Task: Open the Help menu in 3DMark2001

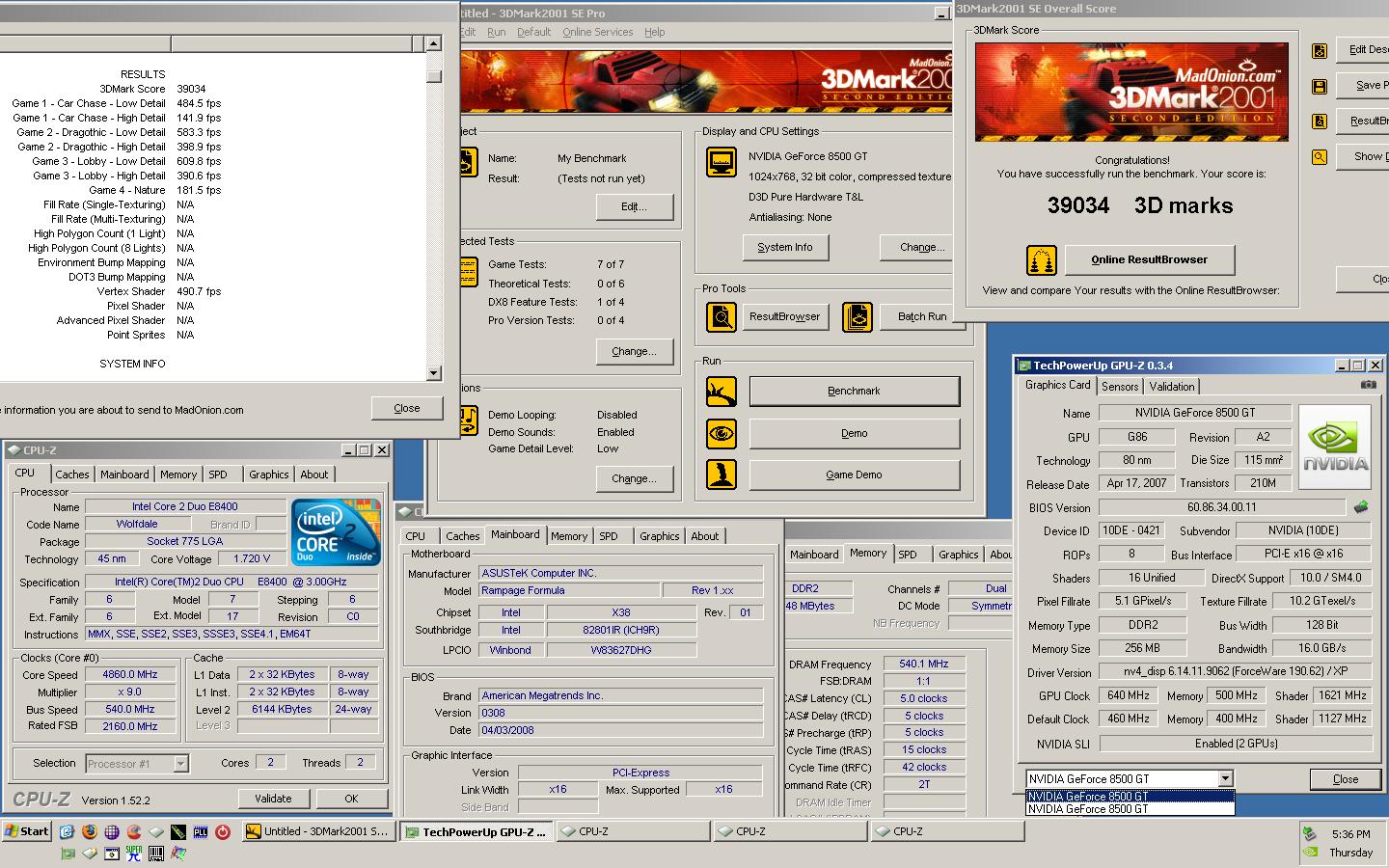Action: (x=654, y=32)
